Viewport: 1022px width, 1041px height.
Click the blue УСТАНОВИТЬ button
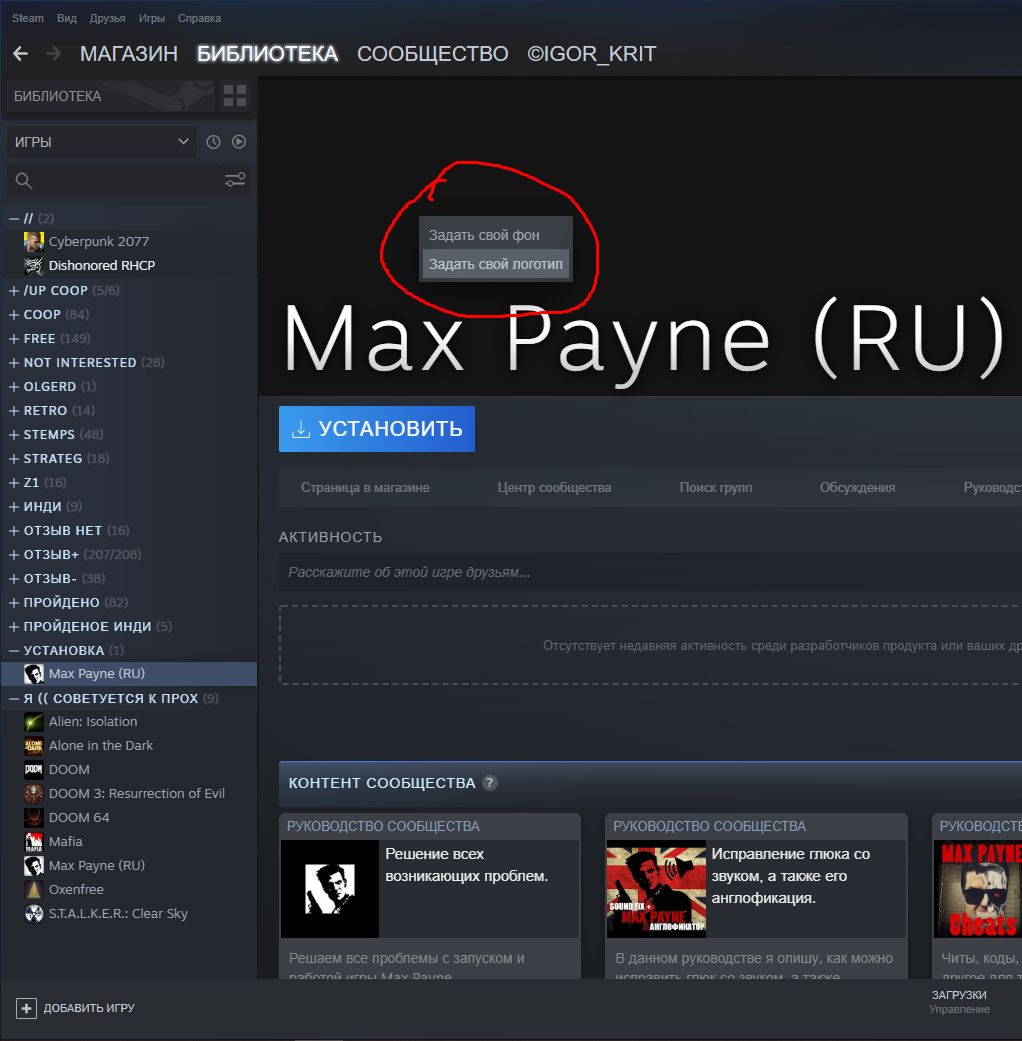pos(377,429)
